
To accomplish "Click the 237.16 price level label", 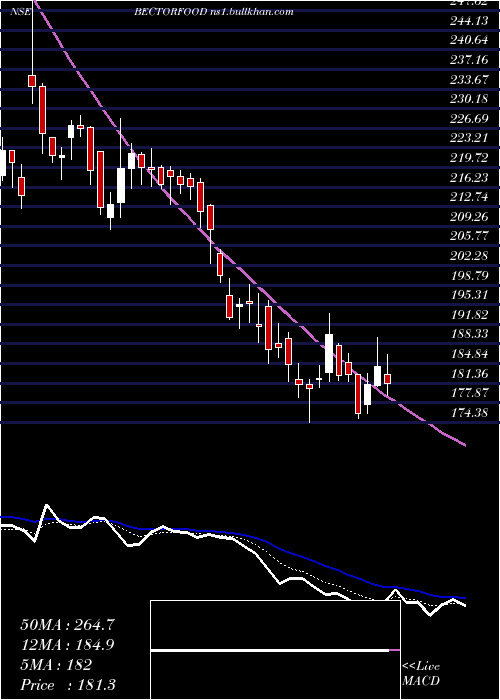I will tap(470, 60).
